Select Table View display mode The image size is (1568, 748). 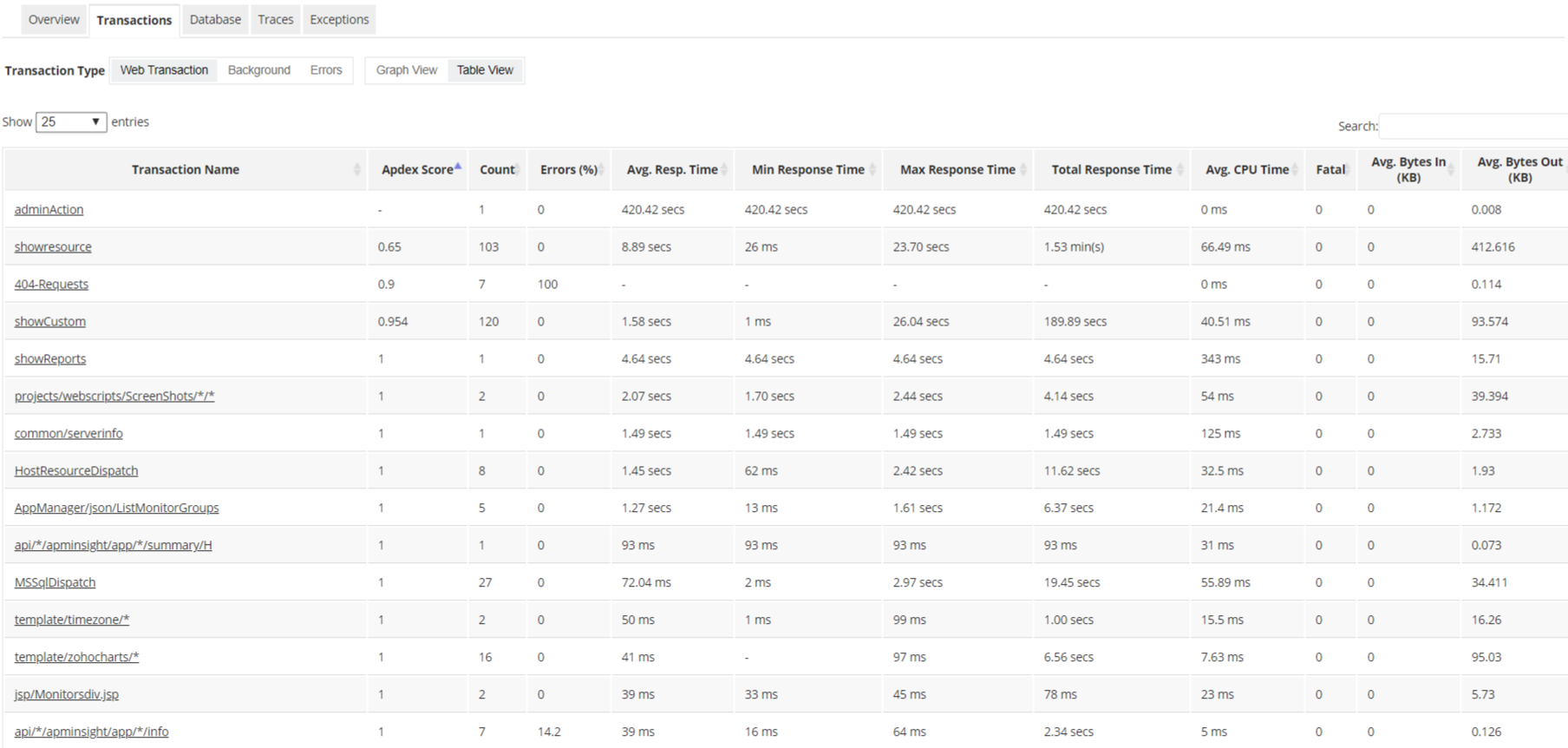485,70
